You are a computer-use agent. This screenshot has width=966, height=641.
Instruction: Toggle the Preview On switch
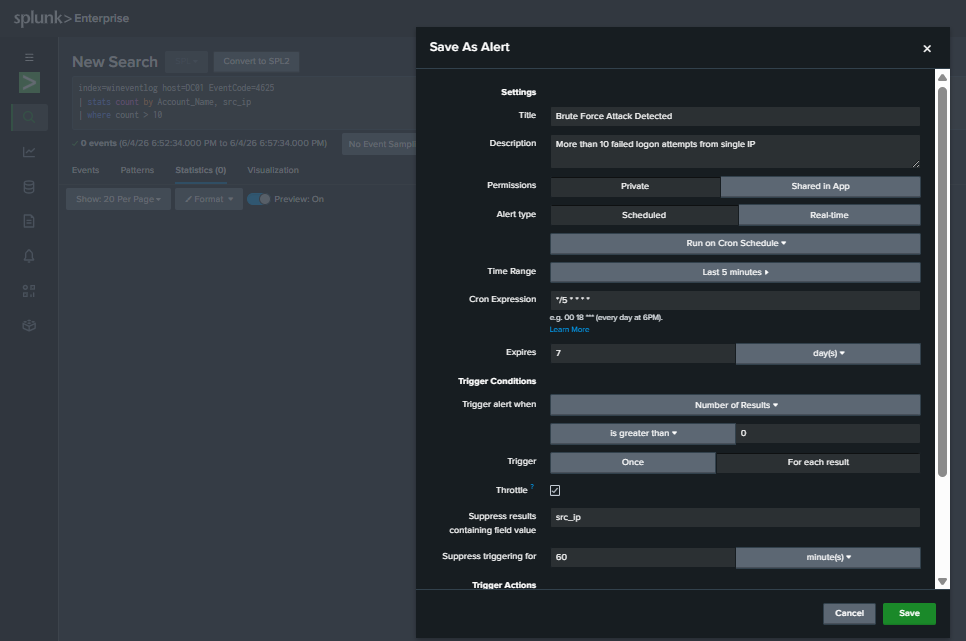coord(259,199)
